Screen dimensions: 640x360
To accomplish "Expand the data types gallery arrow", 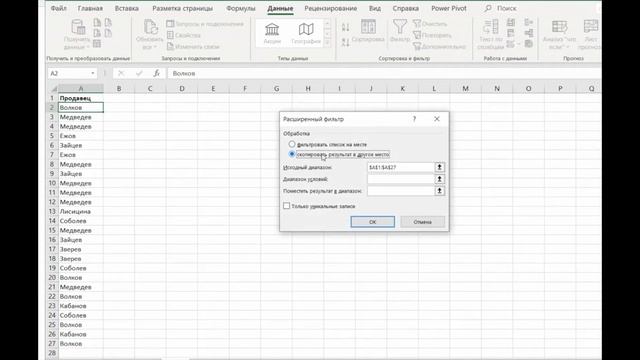I will pyautogui.click(x=327, y=42).
